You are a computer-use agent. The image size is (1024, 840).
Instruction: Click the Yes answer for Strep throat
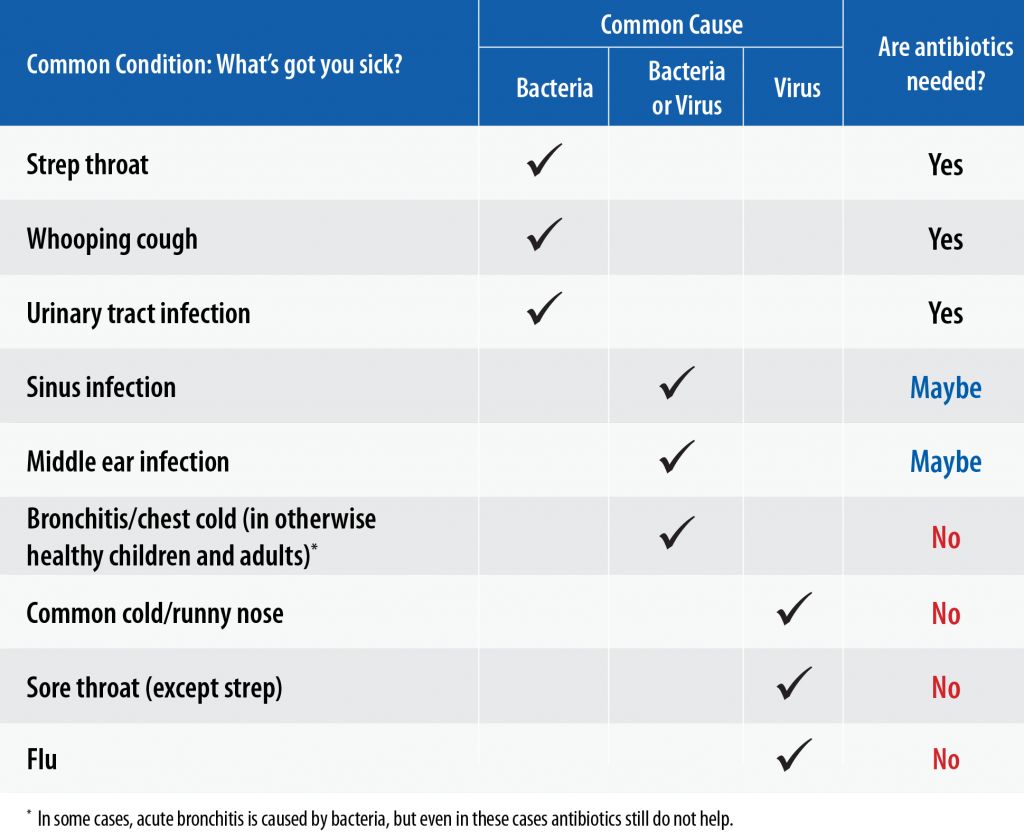point(945,164)
